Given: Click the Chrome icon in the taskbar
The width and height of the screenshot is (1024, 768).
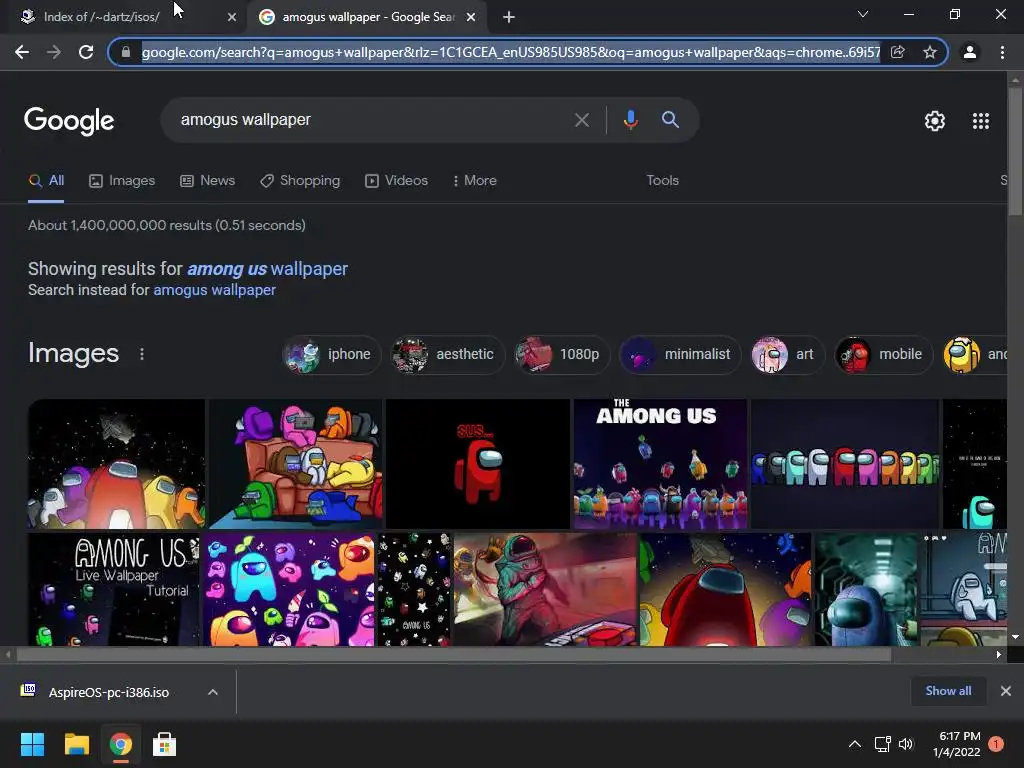Looking at the screenshot, I should coord(120,744).
